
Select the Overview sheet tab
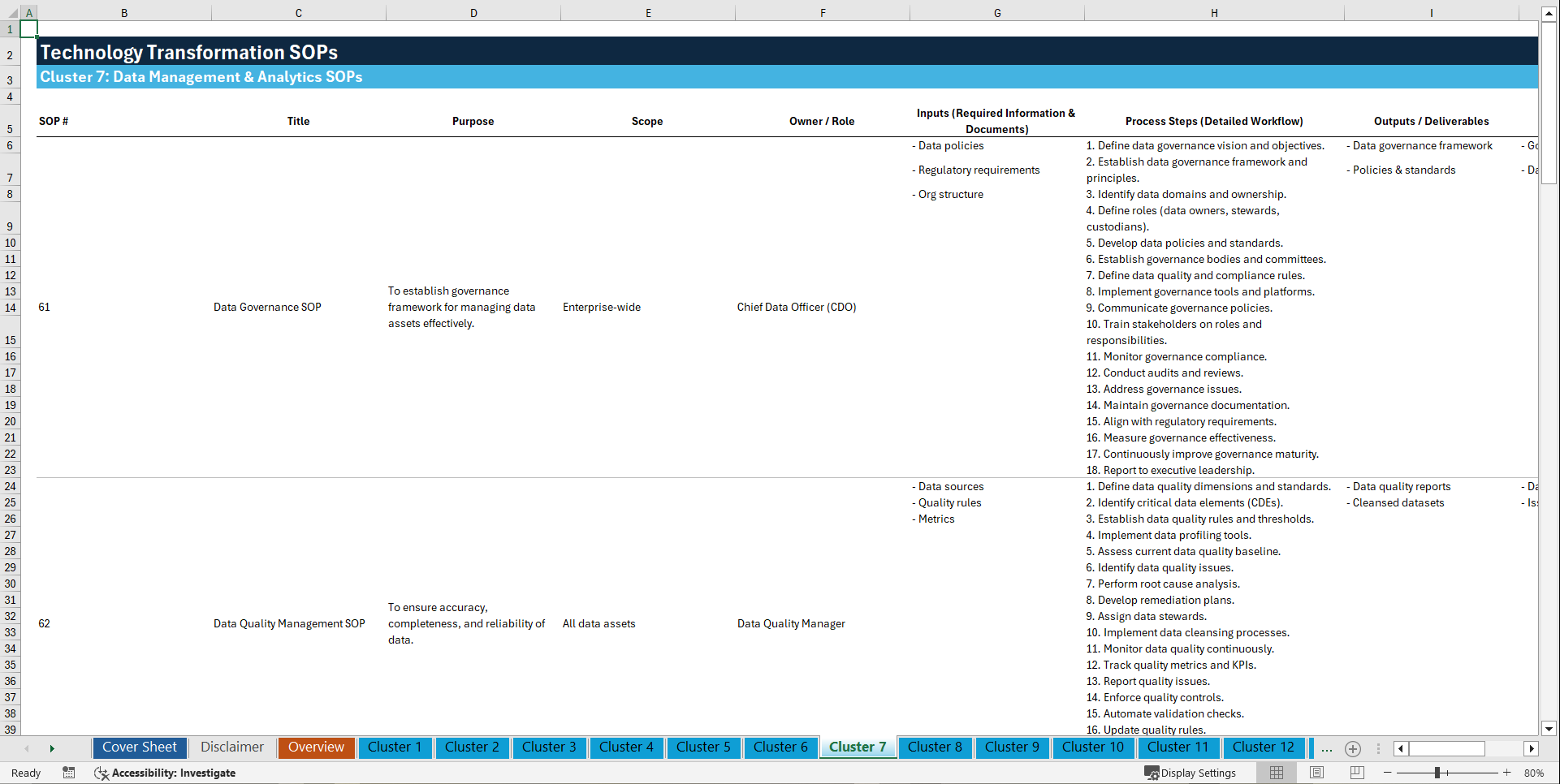pos(316,747)
